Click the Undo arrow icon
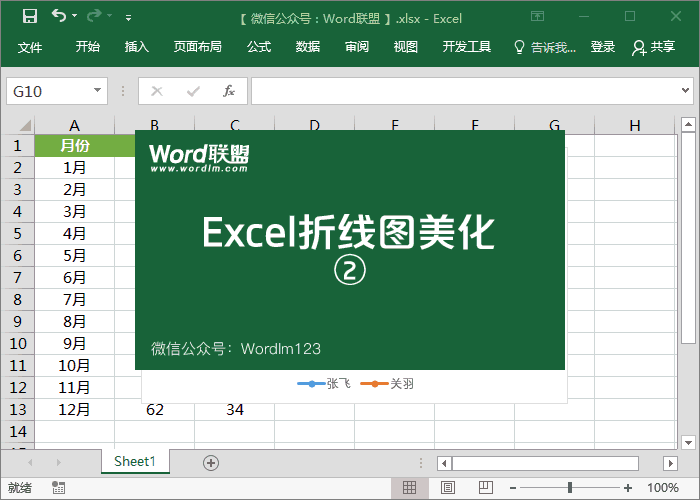Image resolution: width=700 pixels, height=500 pixels. 58,16
